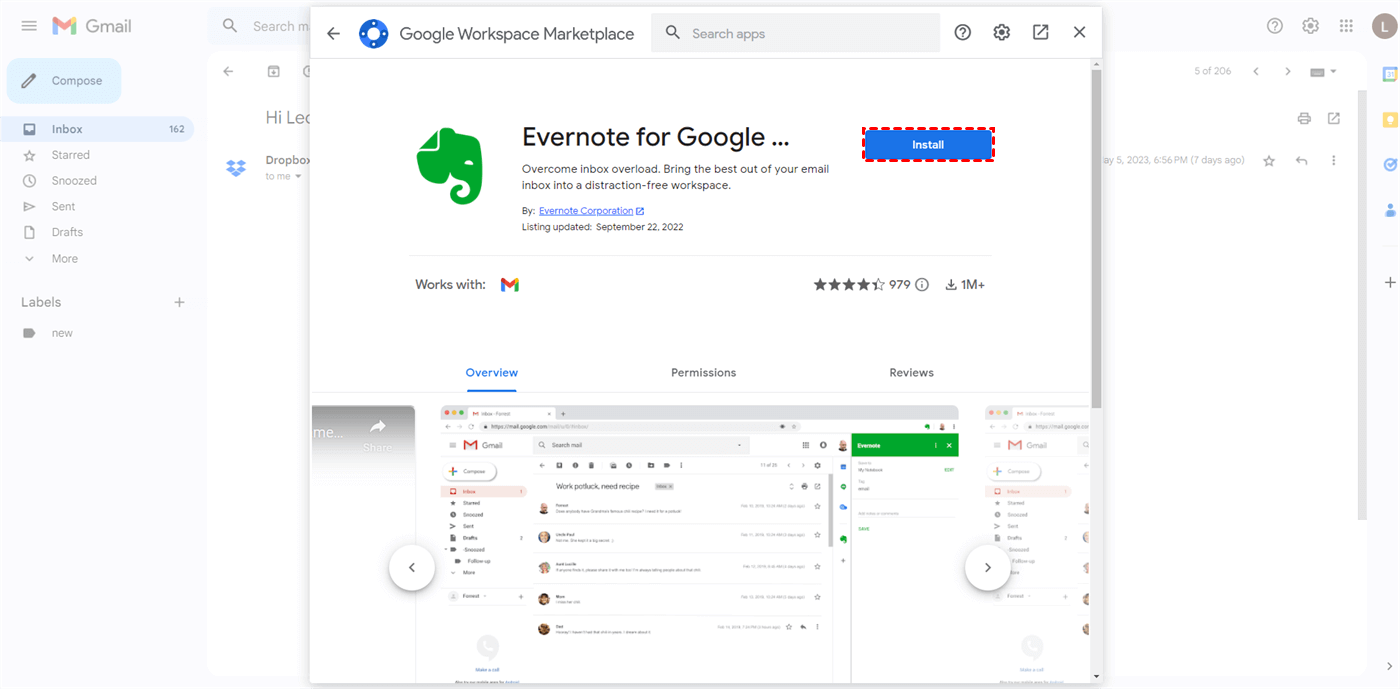Click the Dropbox sender avatar

[236, 168]
